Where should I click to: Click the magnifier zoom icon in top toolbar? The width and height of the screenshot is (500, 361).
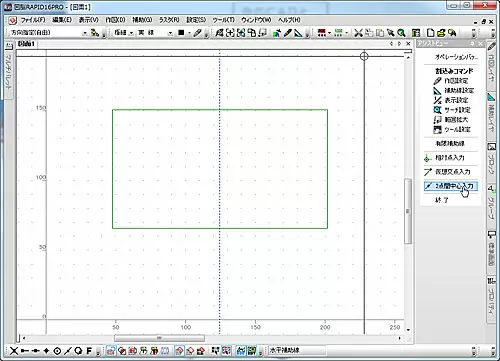pos(401,33)
